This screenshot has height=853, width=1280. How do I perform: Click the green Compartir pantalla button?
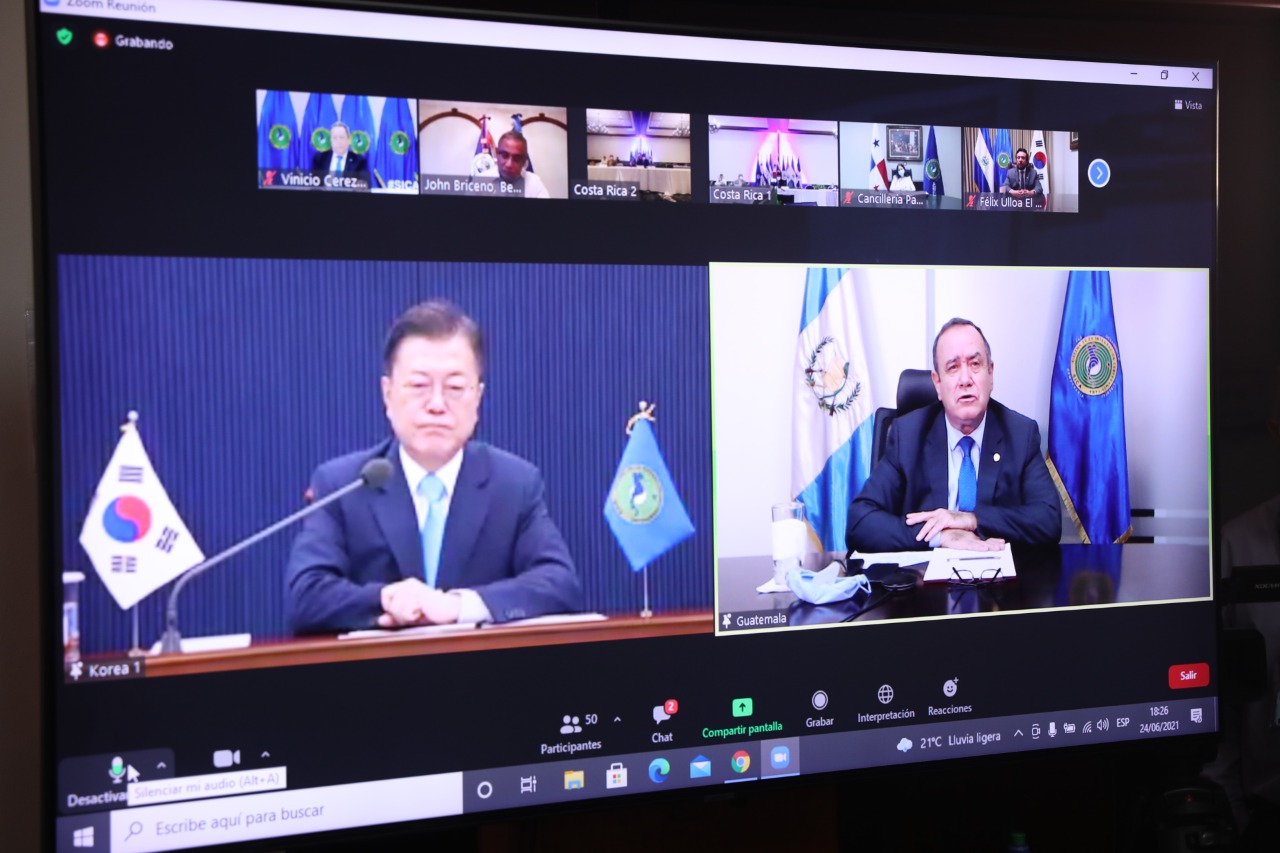click(x=742, y=716)
